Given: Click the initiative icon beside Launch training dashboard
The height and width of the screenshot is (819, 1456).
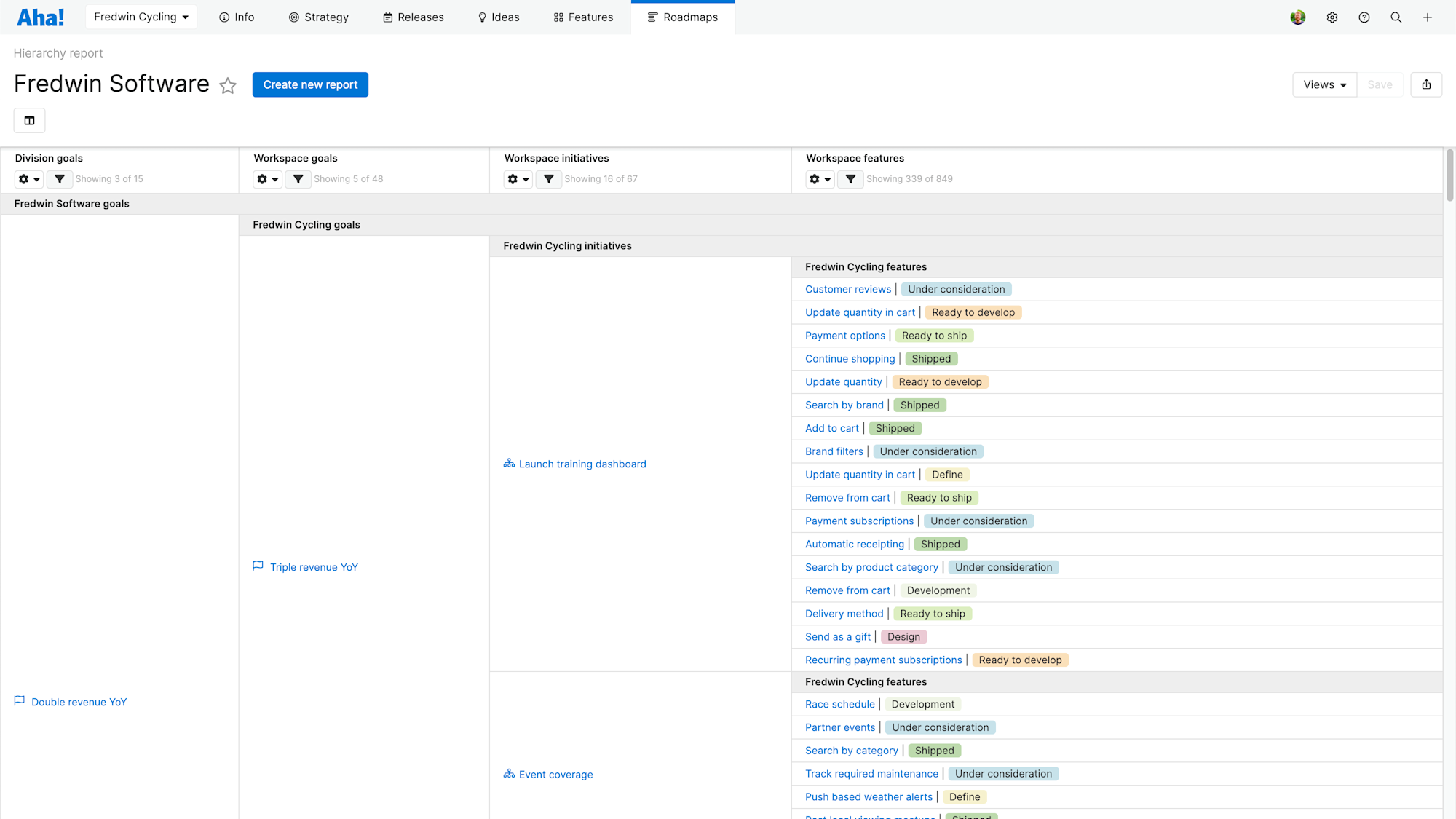Looking at the screenshot, I should [509, 464].
